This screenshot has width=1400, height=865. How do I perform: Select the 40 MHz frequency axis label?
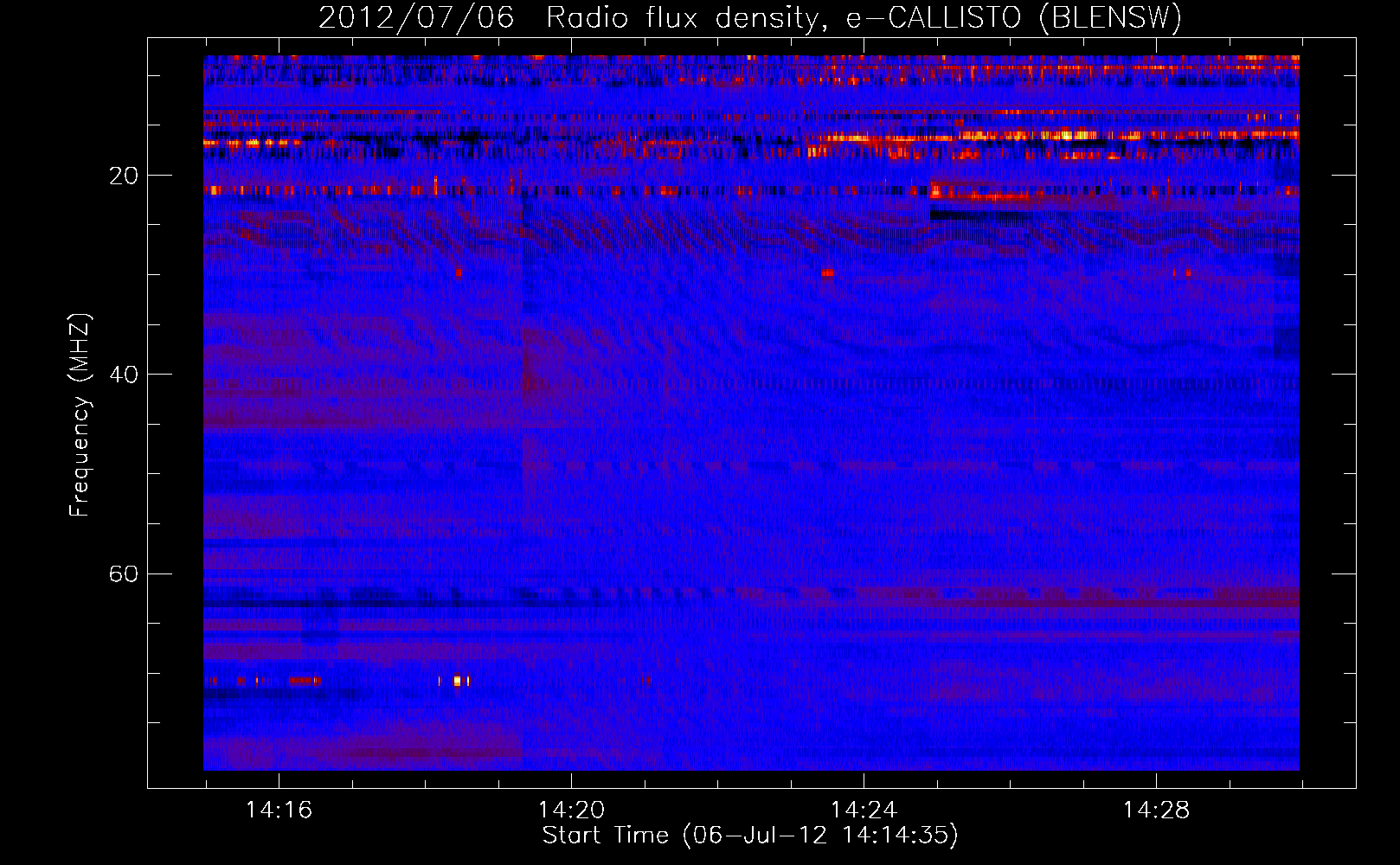click(x=124, y=375)
